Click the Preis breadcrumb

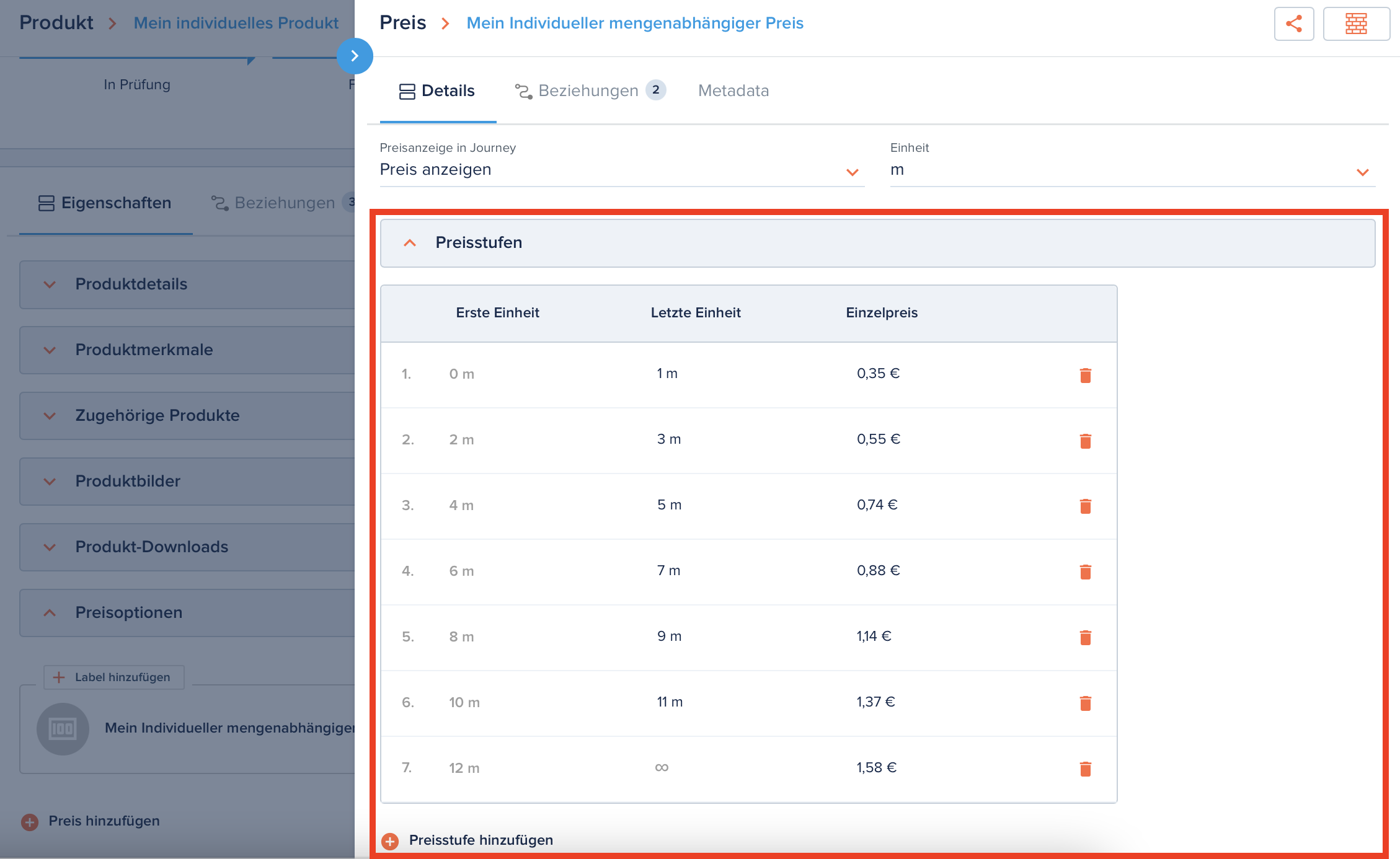point(403,23)
